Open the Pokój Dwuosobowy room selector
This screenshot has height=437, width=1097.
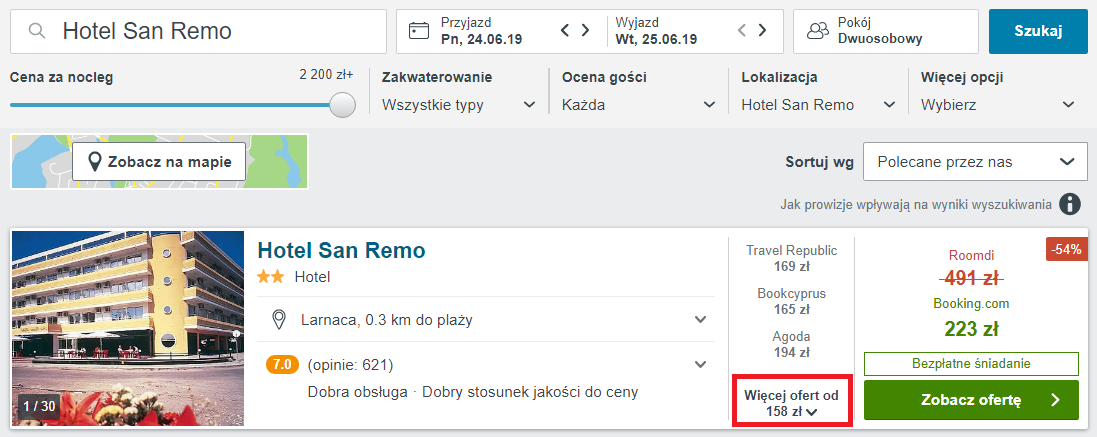click(x=885, y=31)
